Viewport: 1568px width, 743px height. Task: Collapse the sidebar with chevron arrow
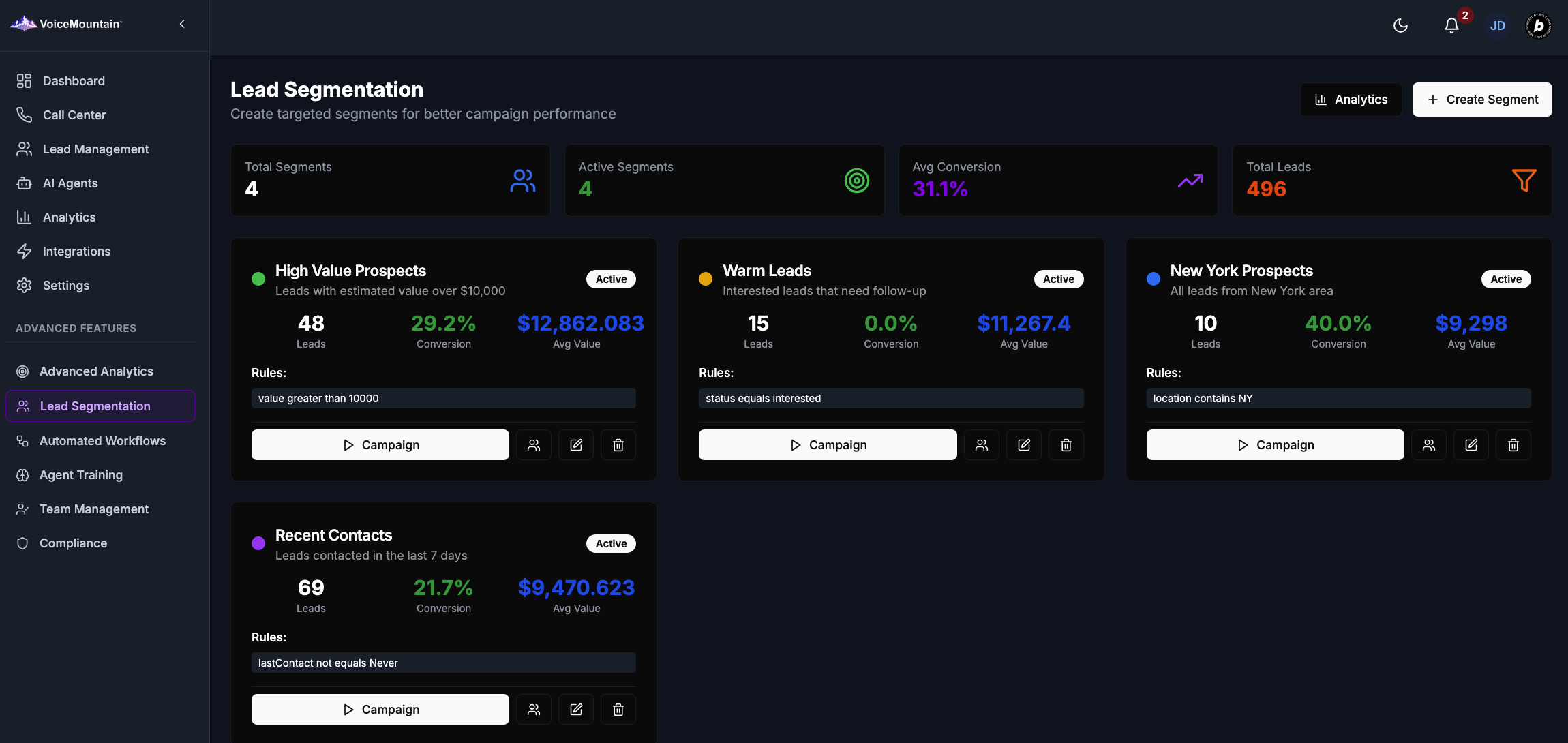point(182,24)
